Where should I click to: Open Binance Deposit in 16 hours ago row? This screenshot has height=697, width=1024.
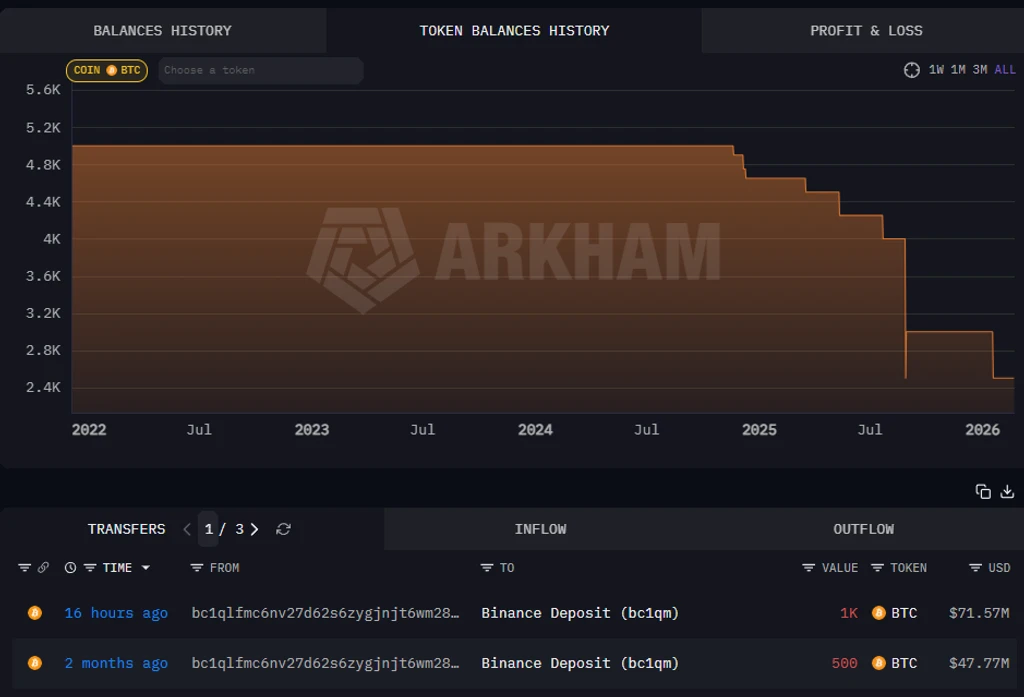pyautogui.click(x=580, y=613)
